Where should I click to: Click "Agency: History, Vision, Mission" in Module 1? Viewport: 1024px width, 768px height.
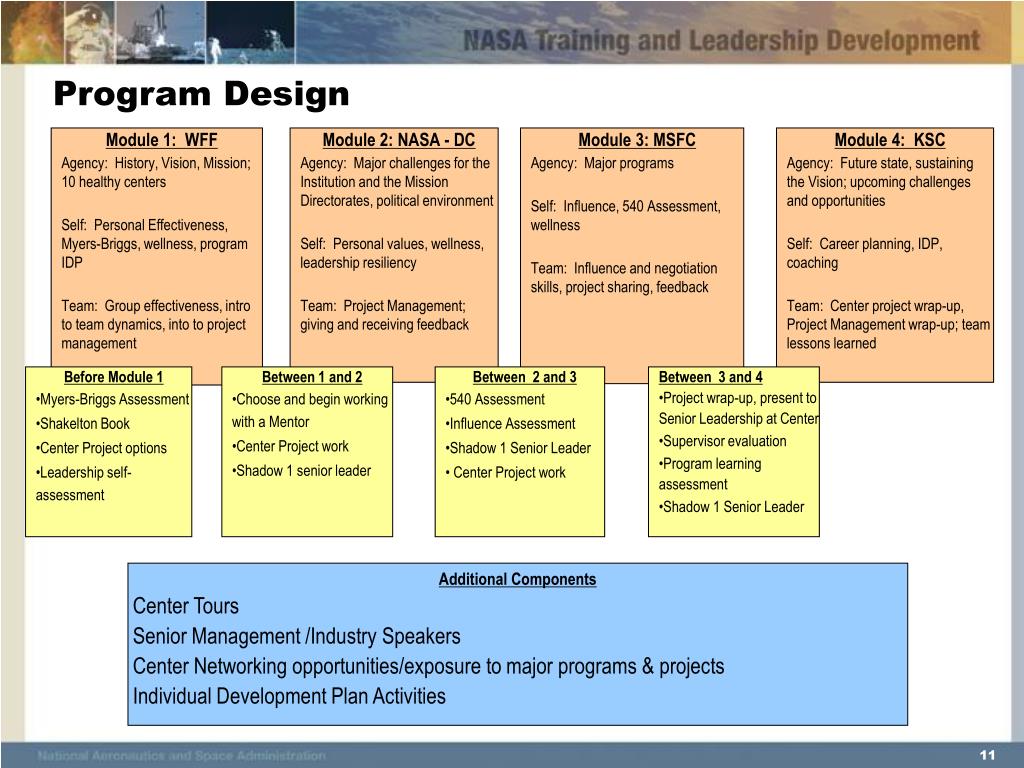click(156, 172)
